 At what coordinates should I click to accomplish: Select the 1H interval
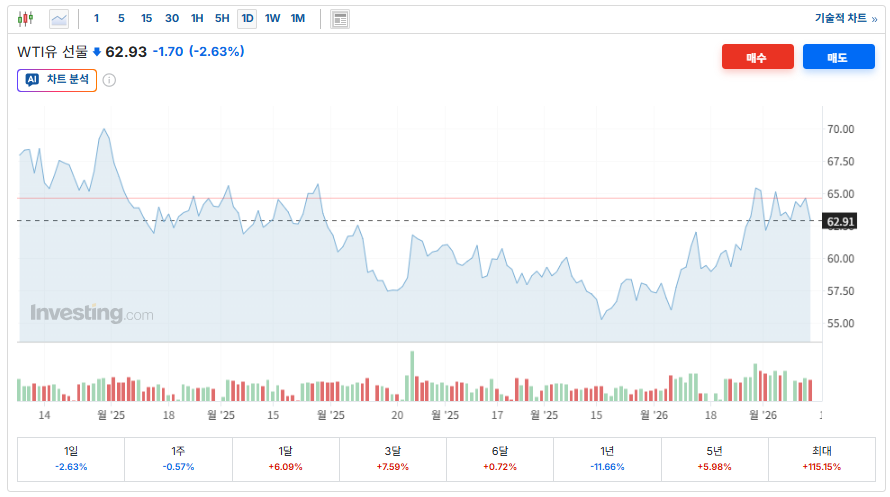(x=197, y=19)
